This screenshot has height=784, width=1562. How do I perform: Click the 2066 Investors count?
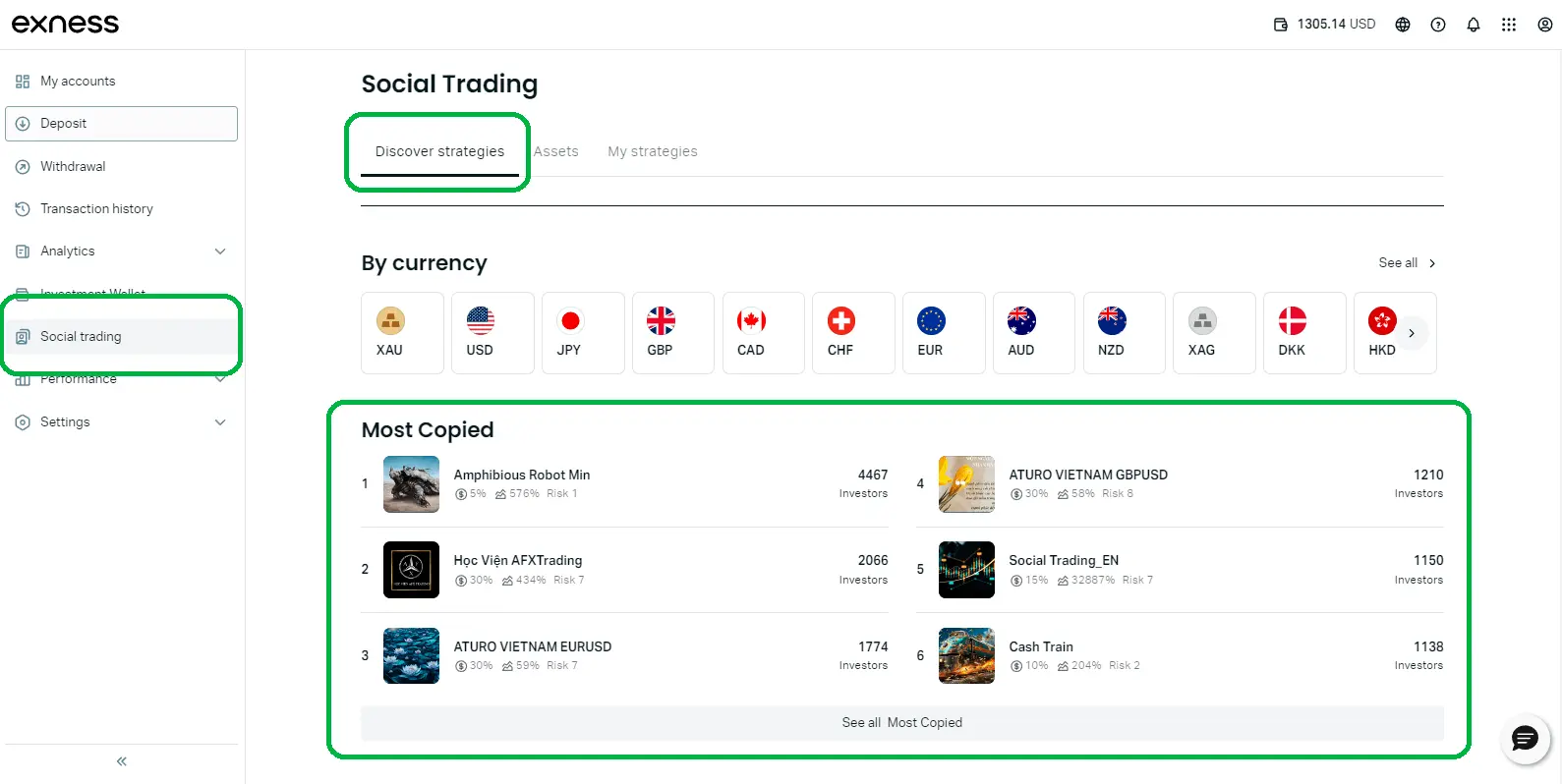click(864, 570)
